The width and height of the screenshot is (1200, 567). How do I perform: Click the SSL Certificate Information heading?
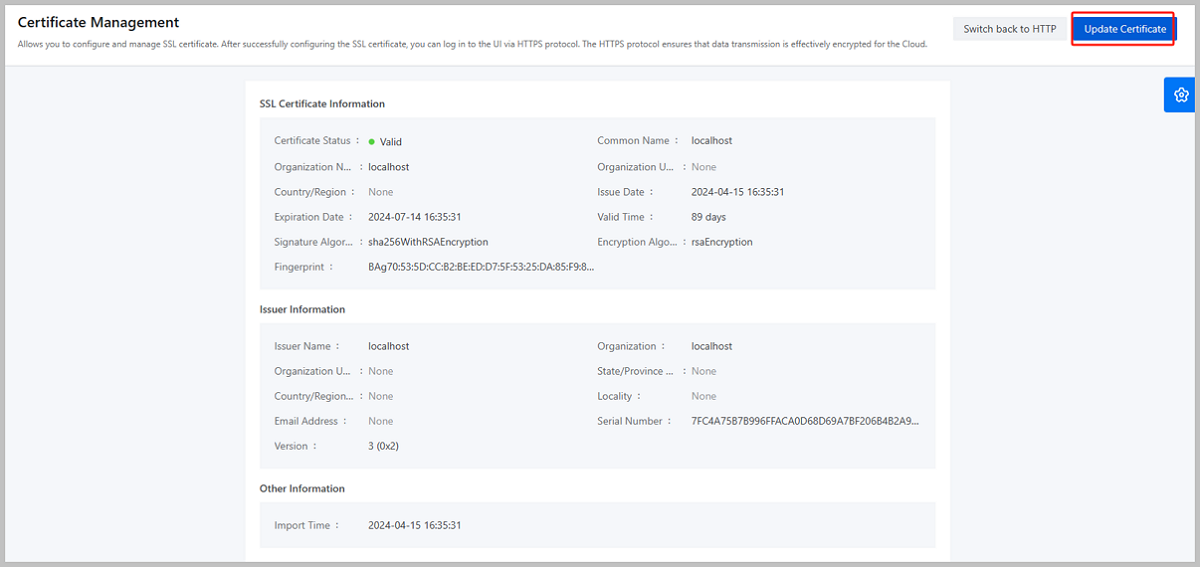(x=322, y=104)
